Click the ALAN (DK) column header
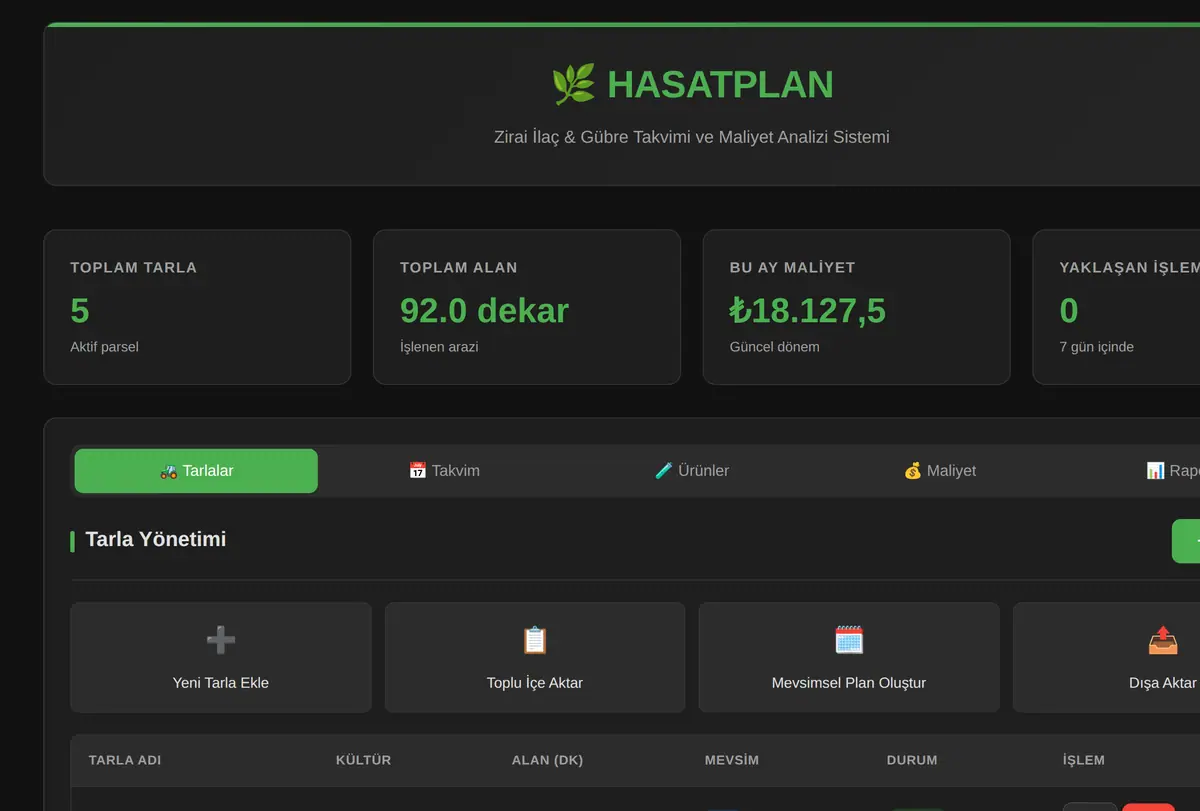 click(x=547, y=760)
